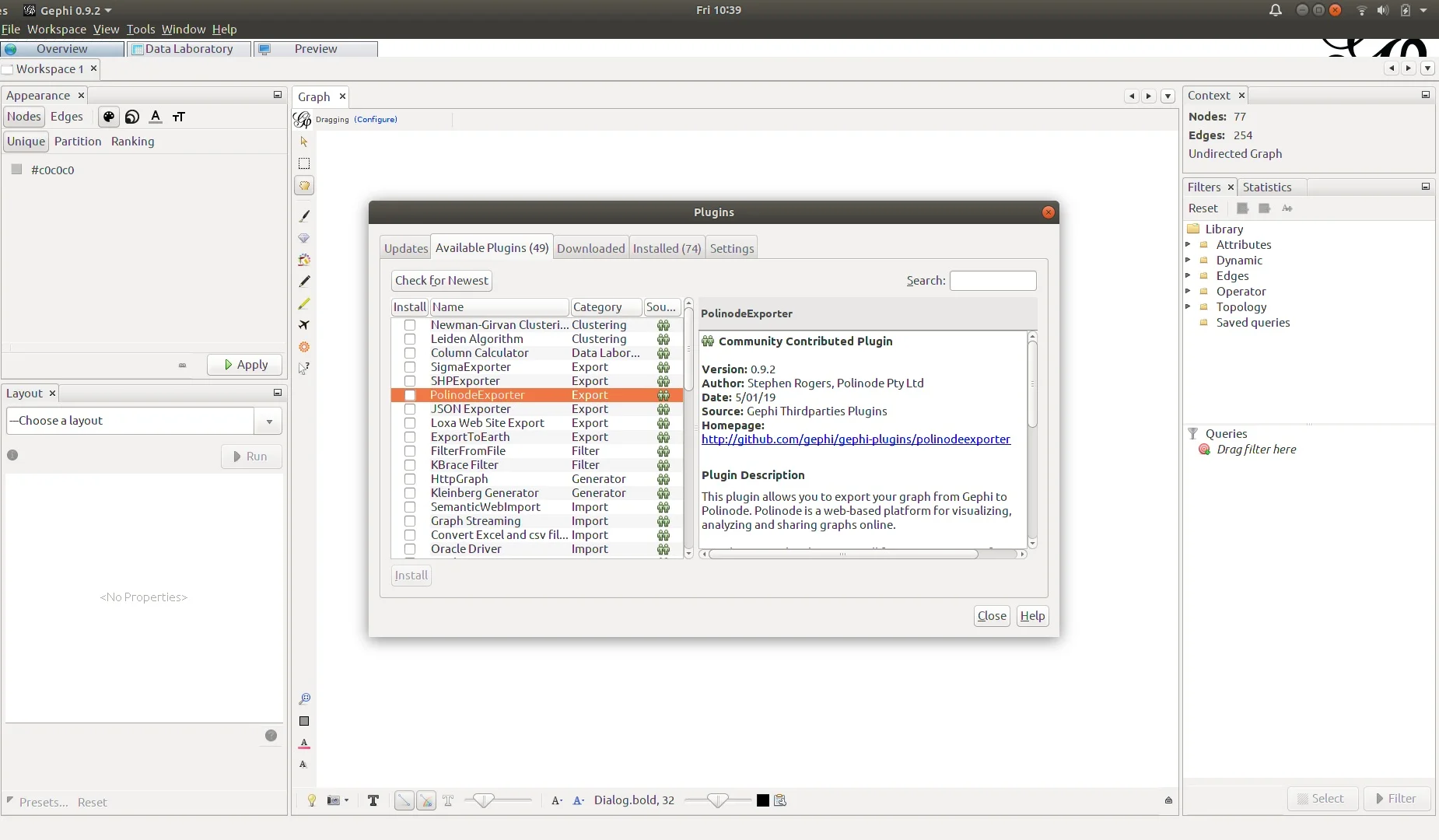Select the sizer diamond tool
This screenshot has height=840, width=1439.
coord(304,237)
